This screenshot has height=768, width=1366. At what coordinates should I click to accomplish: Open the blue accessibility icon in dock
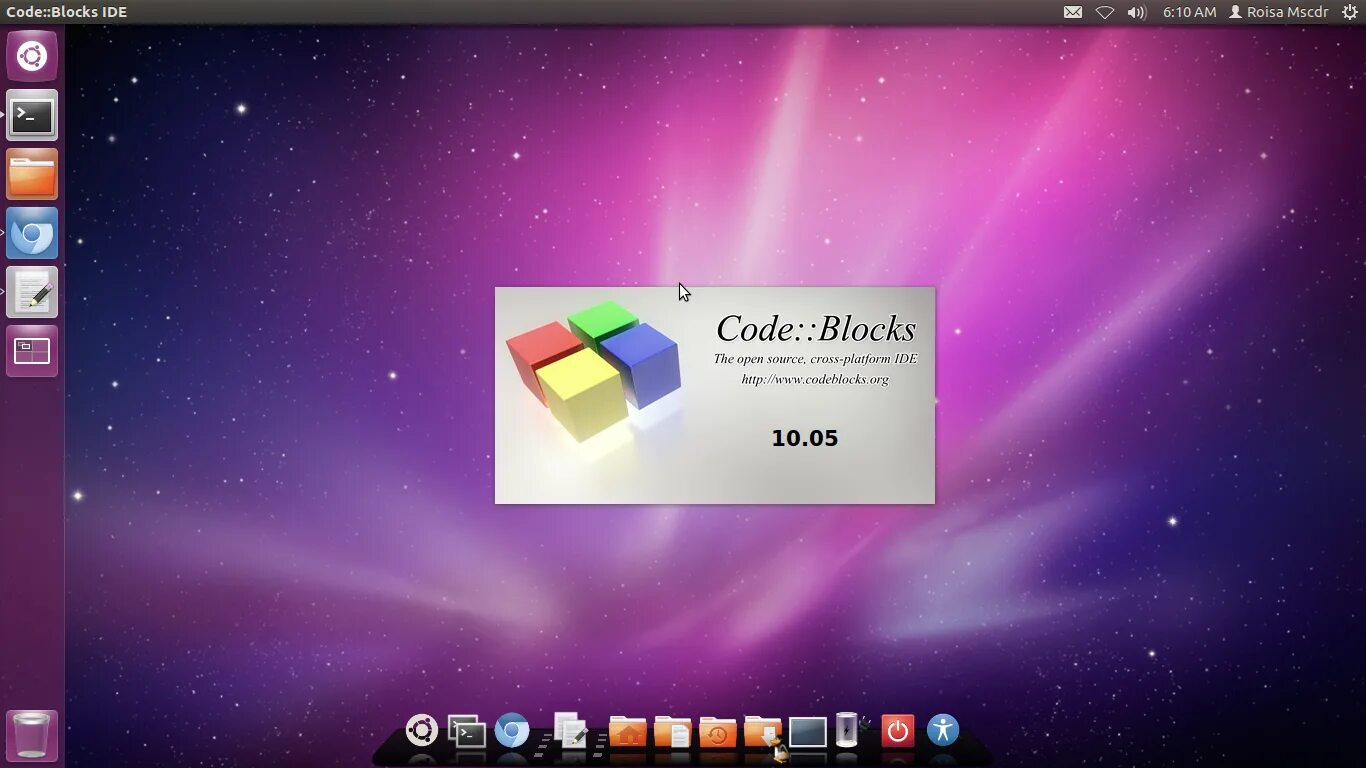[943, 730]
